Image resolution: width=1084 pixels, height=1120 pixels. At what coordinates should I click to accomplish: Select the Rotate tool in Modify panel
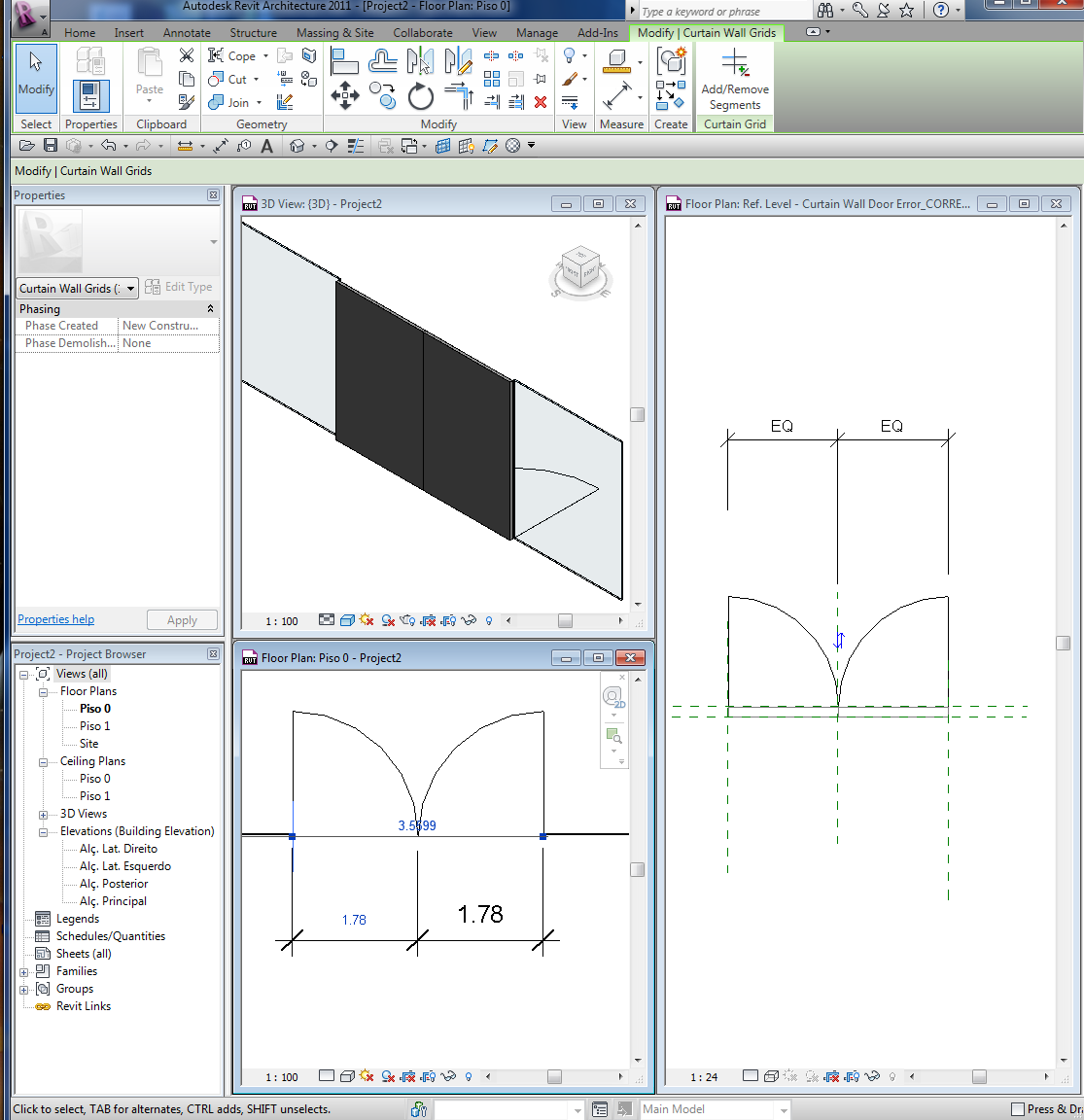click(x=420, y=96)
